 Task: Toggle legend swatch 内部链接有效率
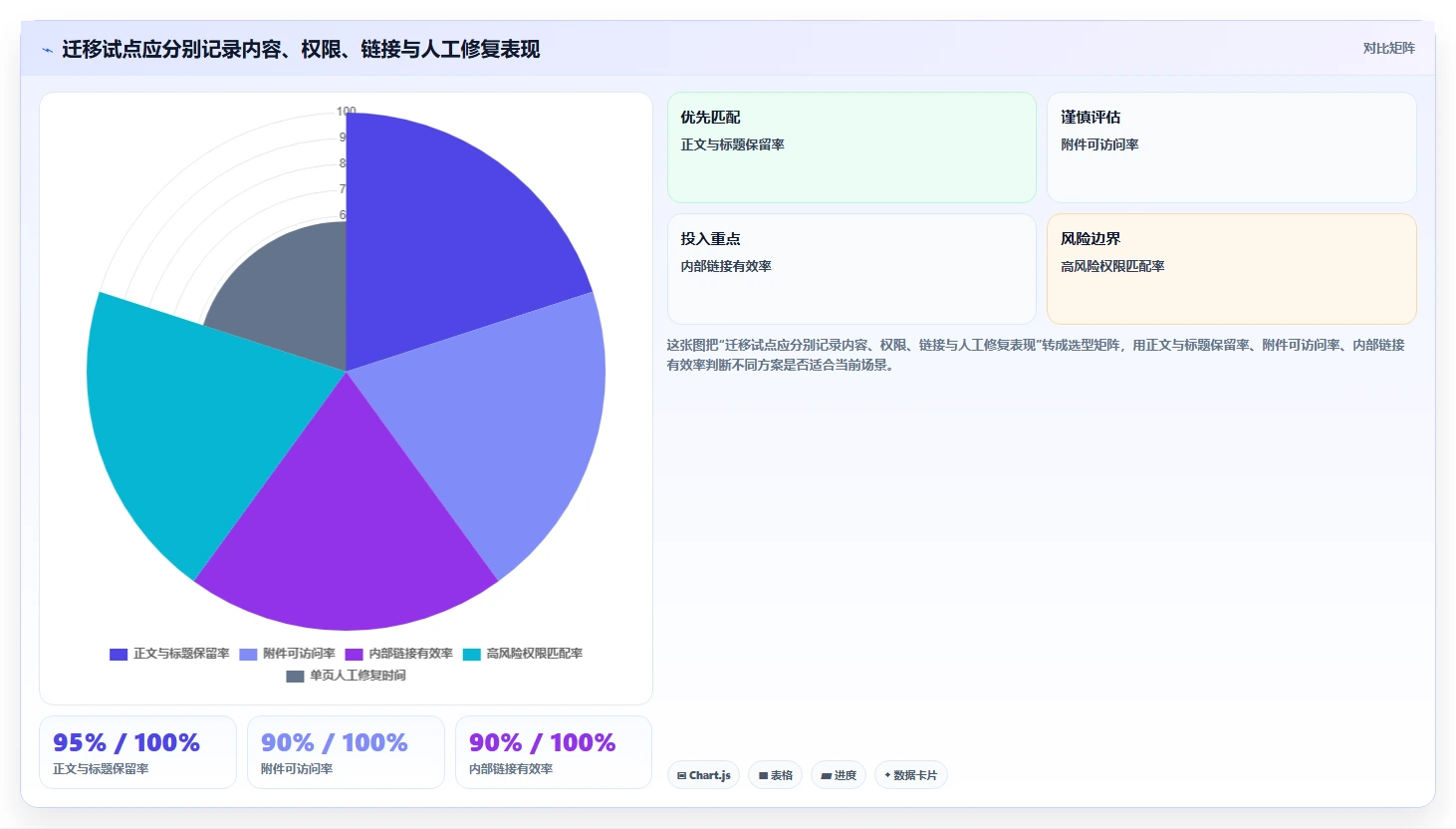[354, 655]
